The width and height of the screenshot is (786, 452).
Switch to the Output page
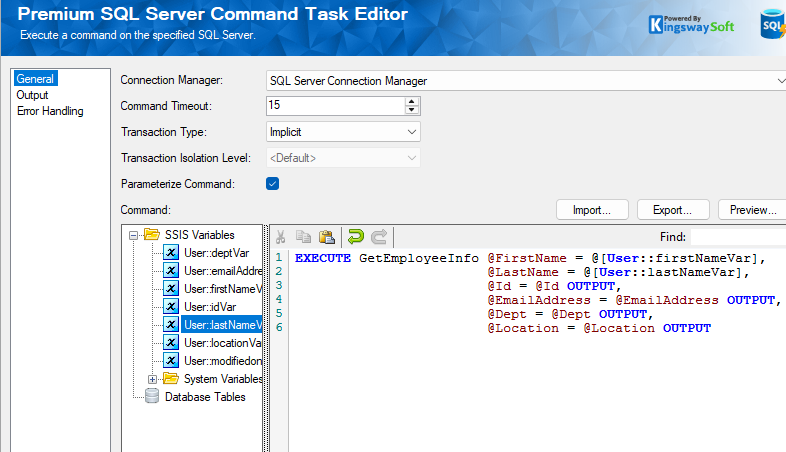coord(32,95)
